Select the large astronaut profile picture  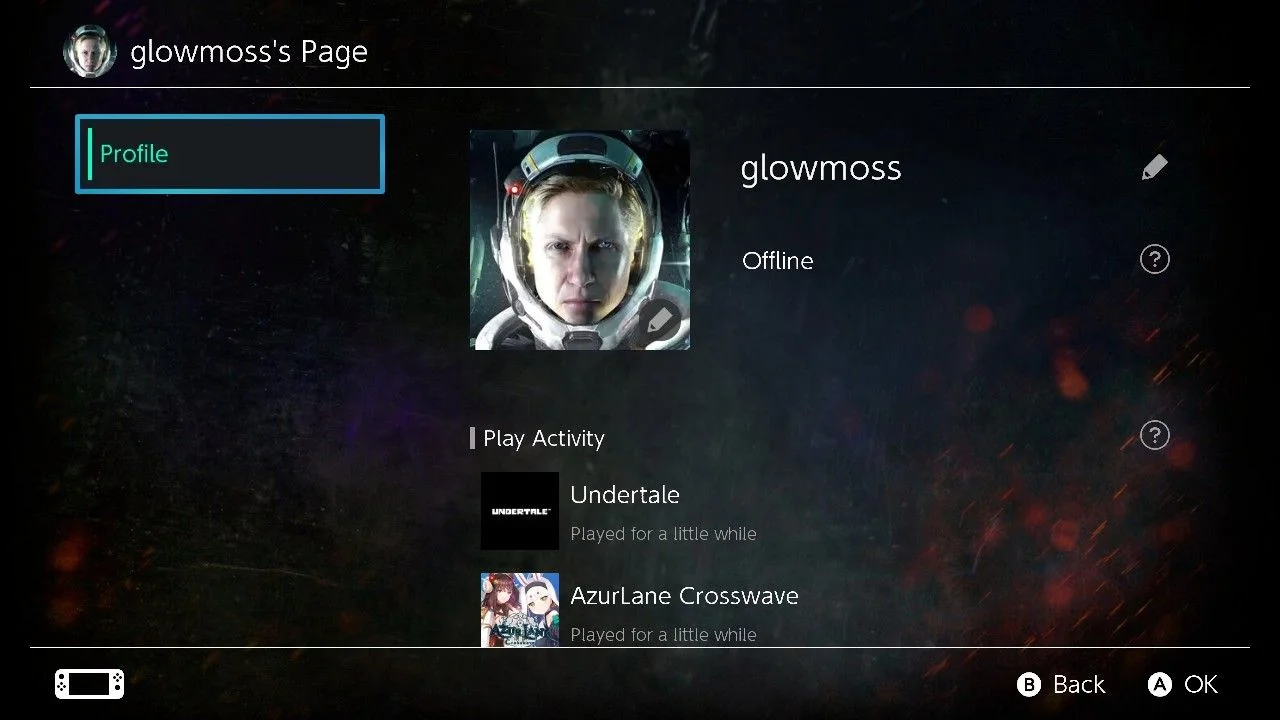click(580, 240)
